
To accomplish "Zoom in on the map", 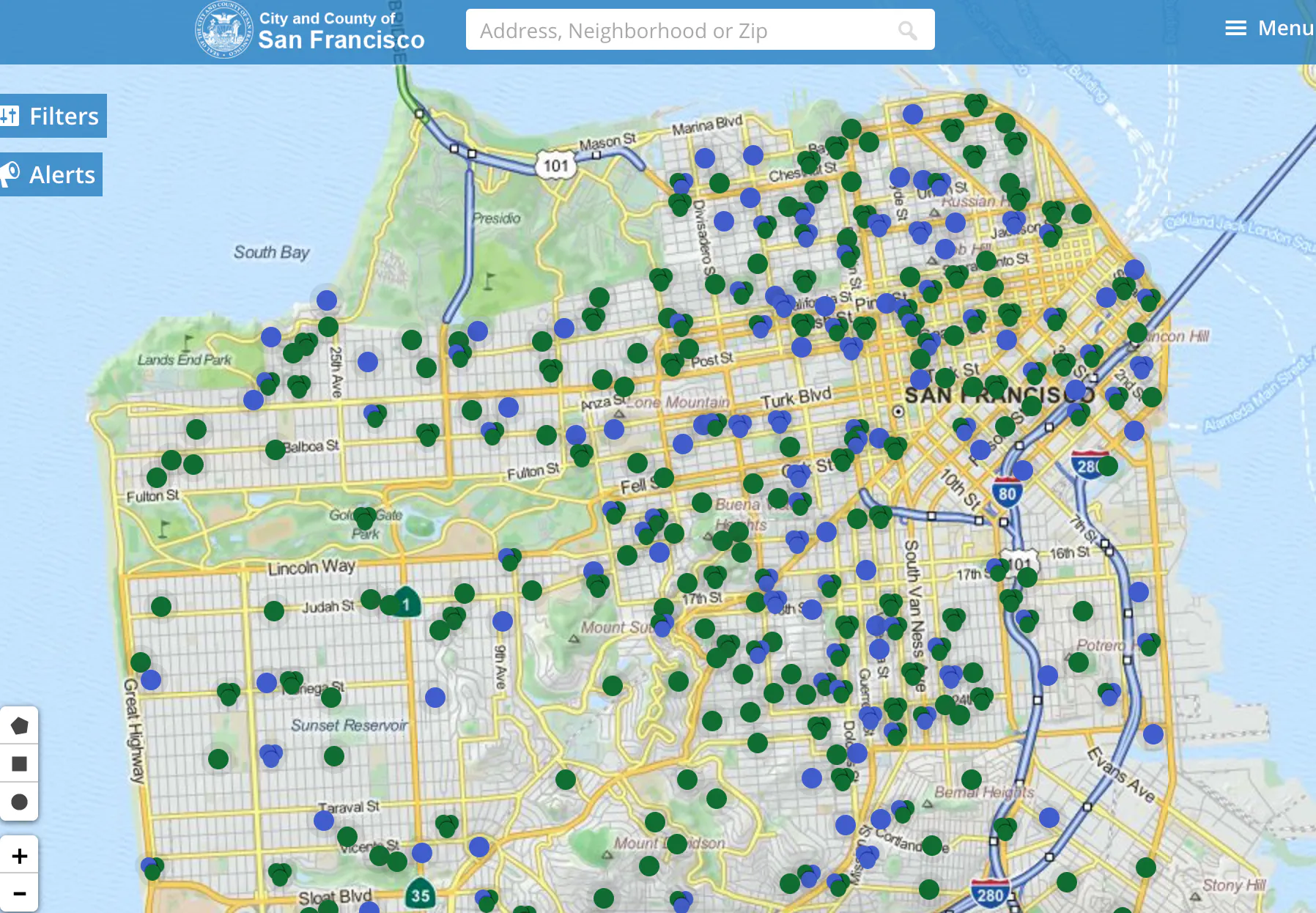I will click(20, 856).
